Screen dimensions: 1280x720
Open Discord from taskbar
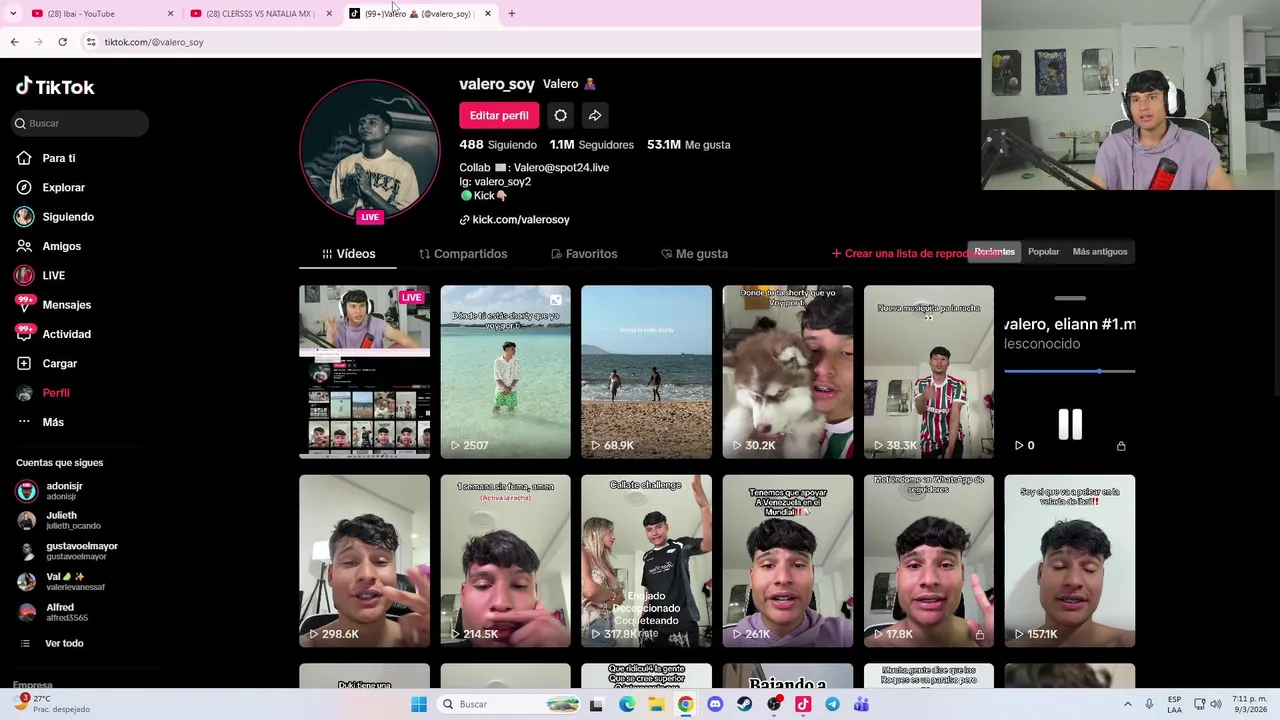pyautogui.click(x=715, y=704)
